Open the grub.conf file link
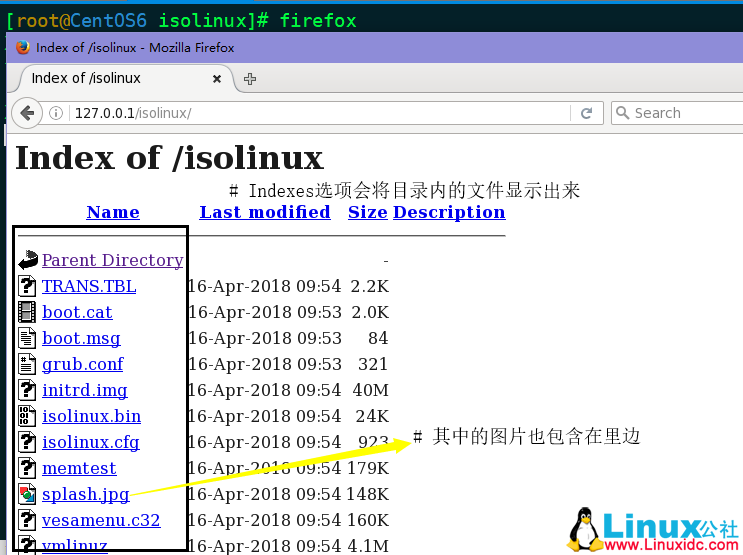Viewport: 743px width, 555px height. click(x=82, y=364)
